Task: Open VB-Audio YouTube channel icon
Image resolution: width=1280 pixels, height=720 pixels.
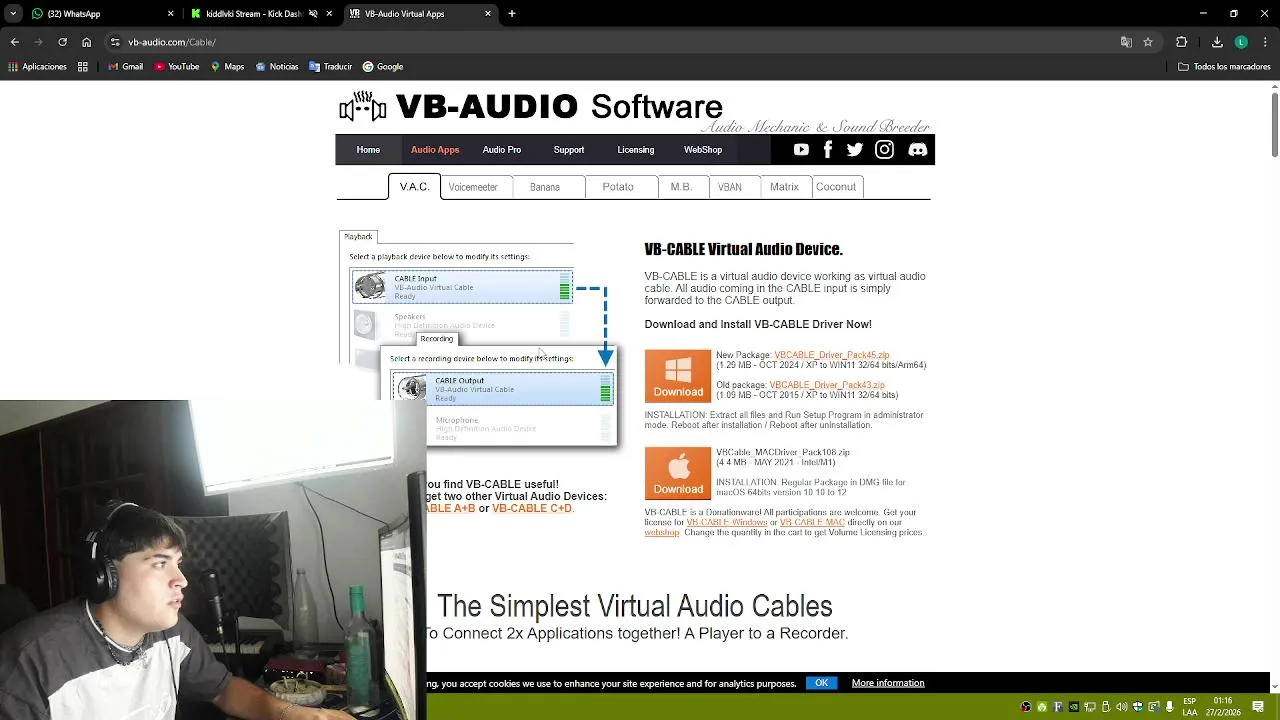Action: [801, 150]
